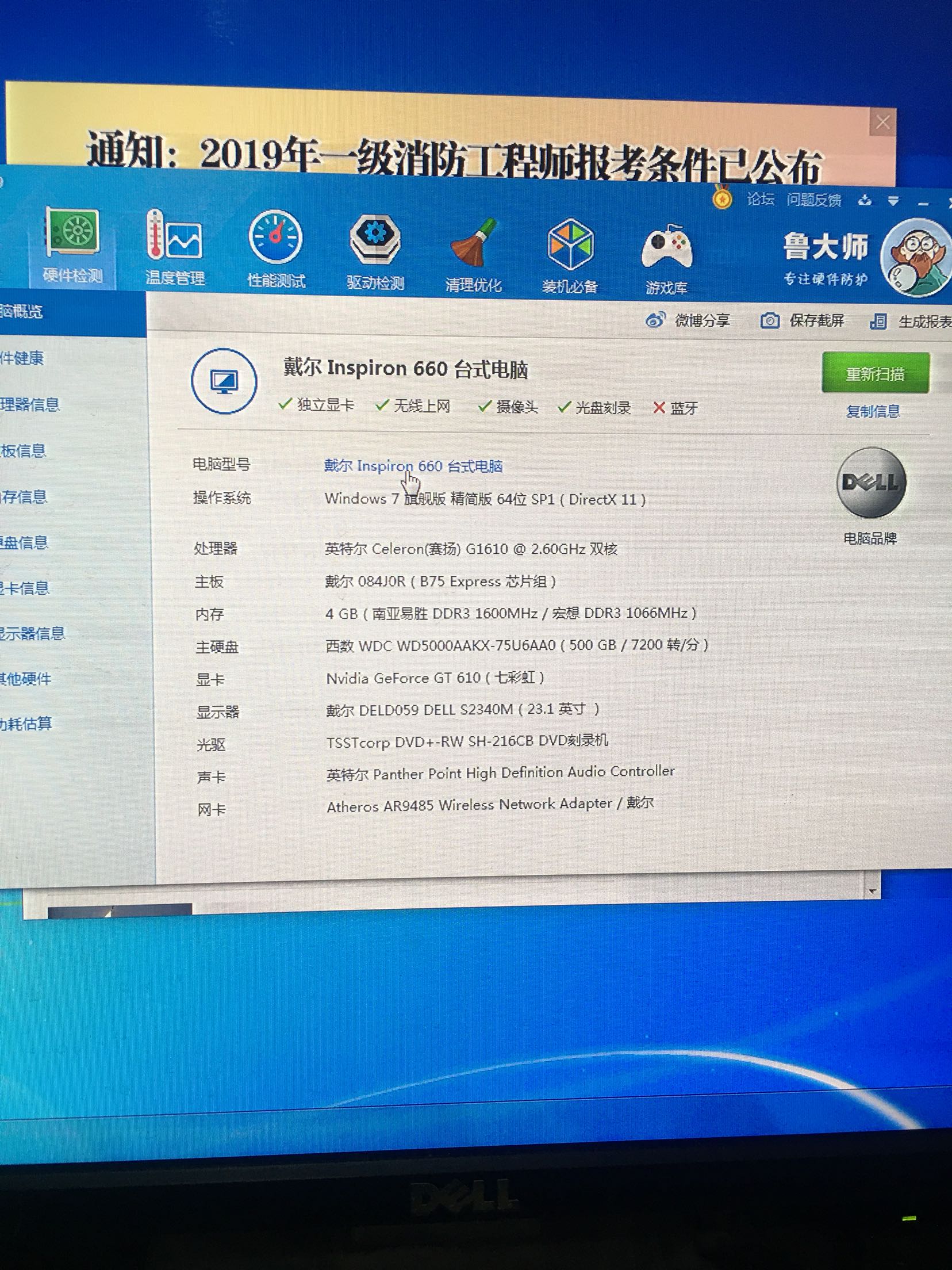Open the 问题反馈 feedback link
Image resolution: width=952 pixels, height=1270 pixels.
coord(814,200)
